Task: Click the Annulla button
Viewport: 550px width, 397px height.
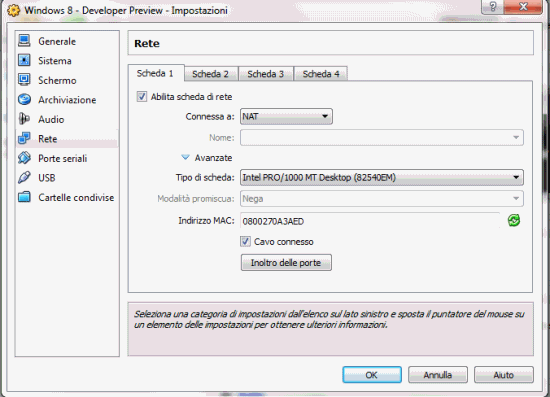Action: [x=437, y=375]
